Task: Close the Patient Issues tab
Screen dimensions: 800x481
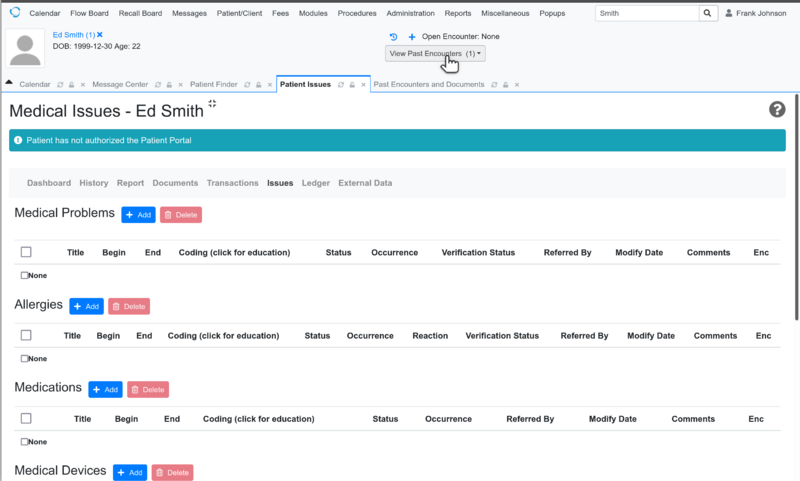Action: 363,85
